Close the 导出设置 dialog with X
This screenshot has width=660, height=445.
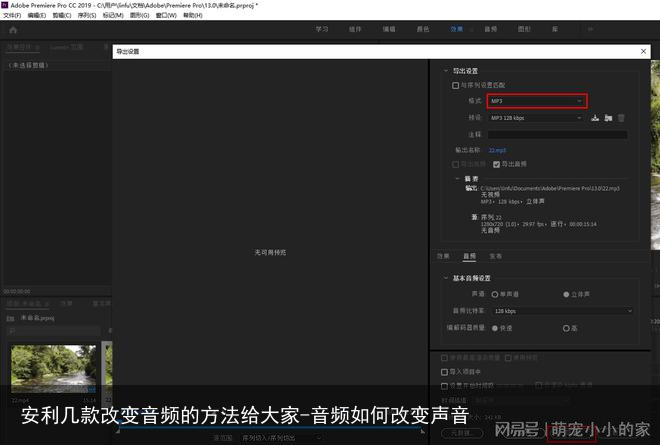(x=643, y=51)
